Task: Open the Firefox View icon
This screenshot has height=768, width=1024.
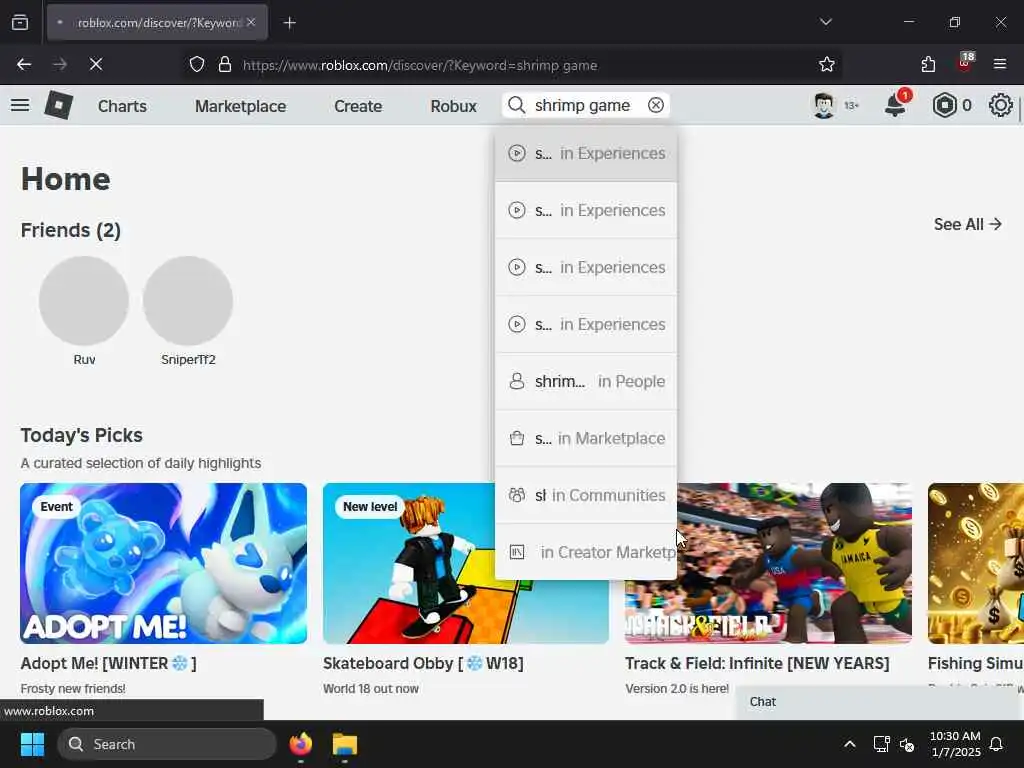Action: (x=20, y=22)
